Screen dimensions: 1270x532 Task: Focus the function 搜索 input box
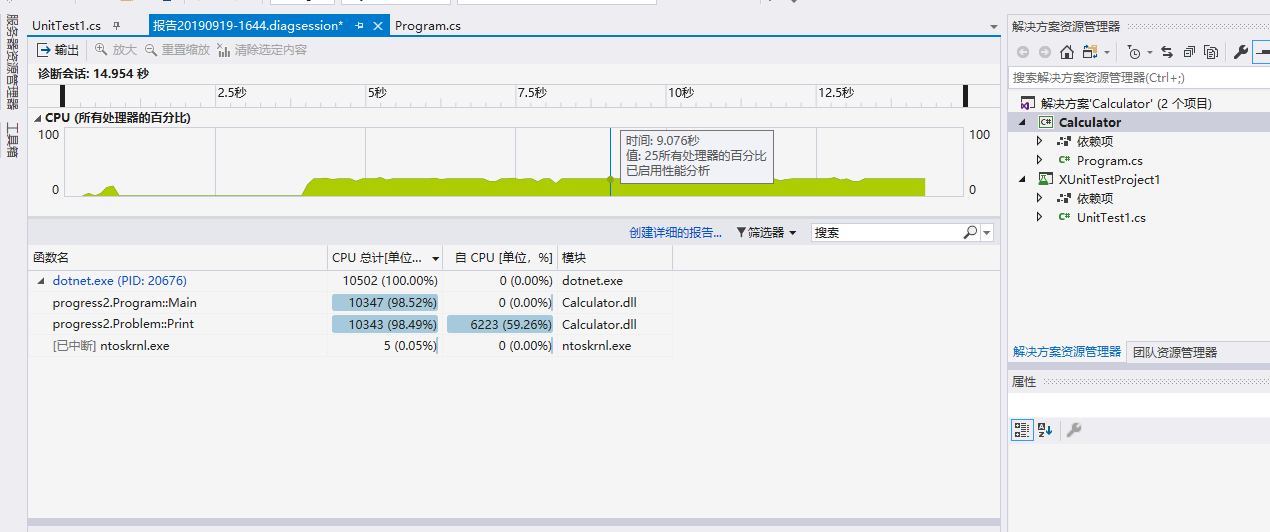point(886,232)
